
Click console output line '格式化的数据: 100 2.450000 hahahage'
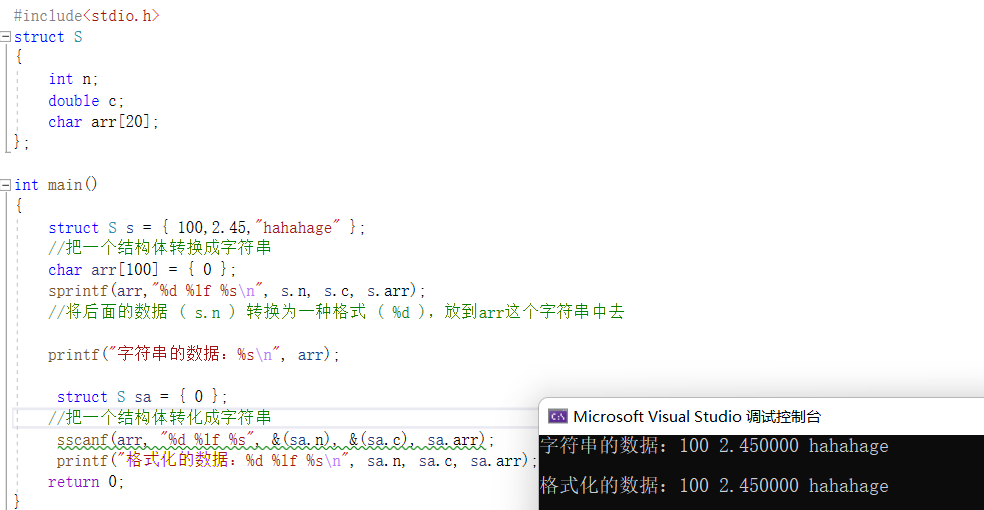(x=714, y=486)
